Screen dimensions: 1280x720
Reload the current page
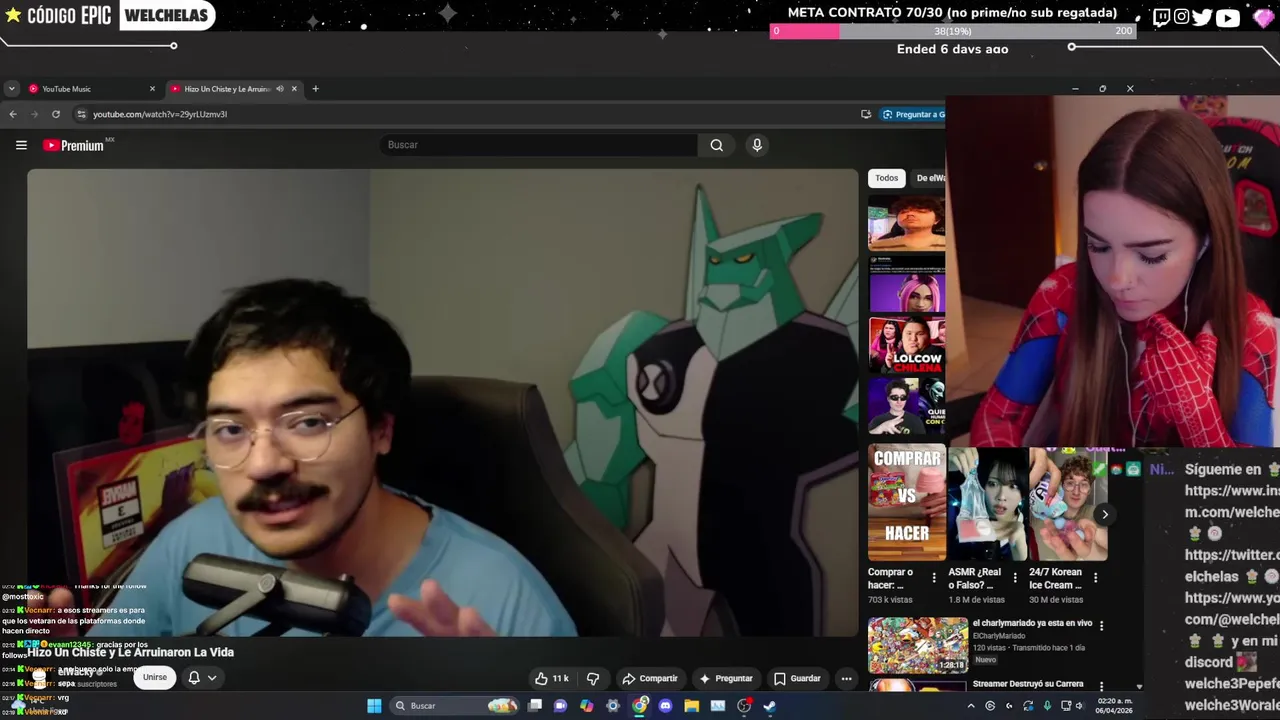(x=56, y=114)
